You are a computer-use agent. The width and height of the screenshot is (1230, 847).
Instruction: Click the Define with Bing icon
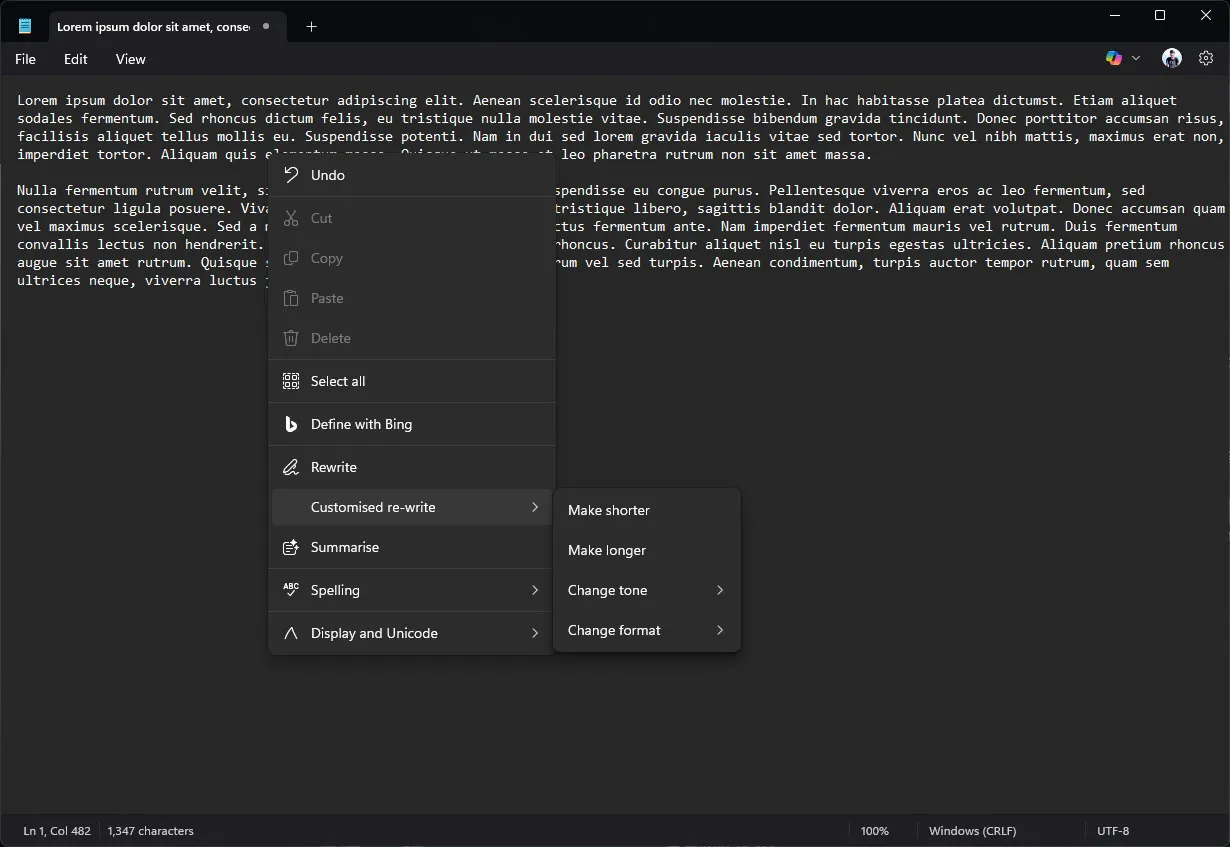[290, 424]
